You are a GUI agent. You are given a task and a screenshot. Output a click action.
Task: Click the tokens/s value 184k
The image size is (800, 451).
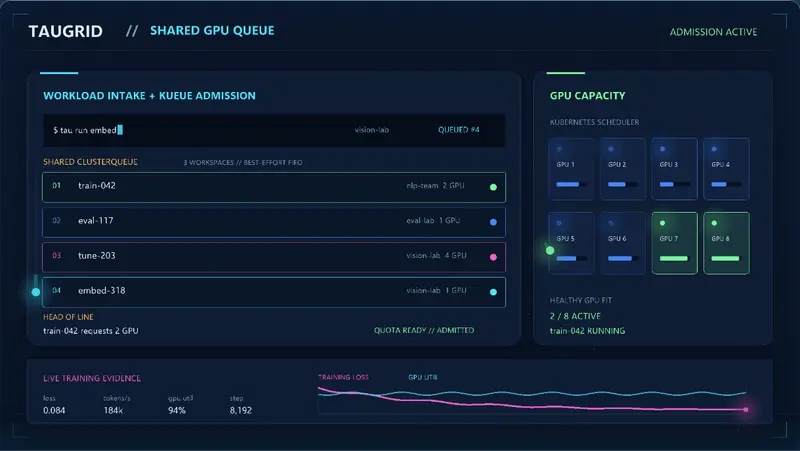click(x=113, y=410)
